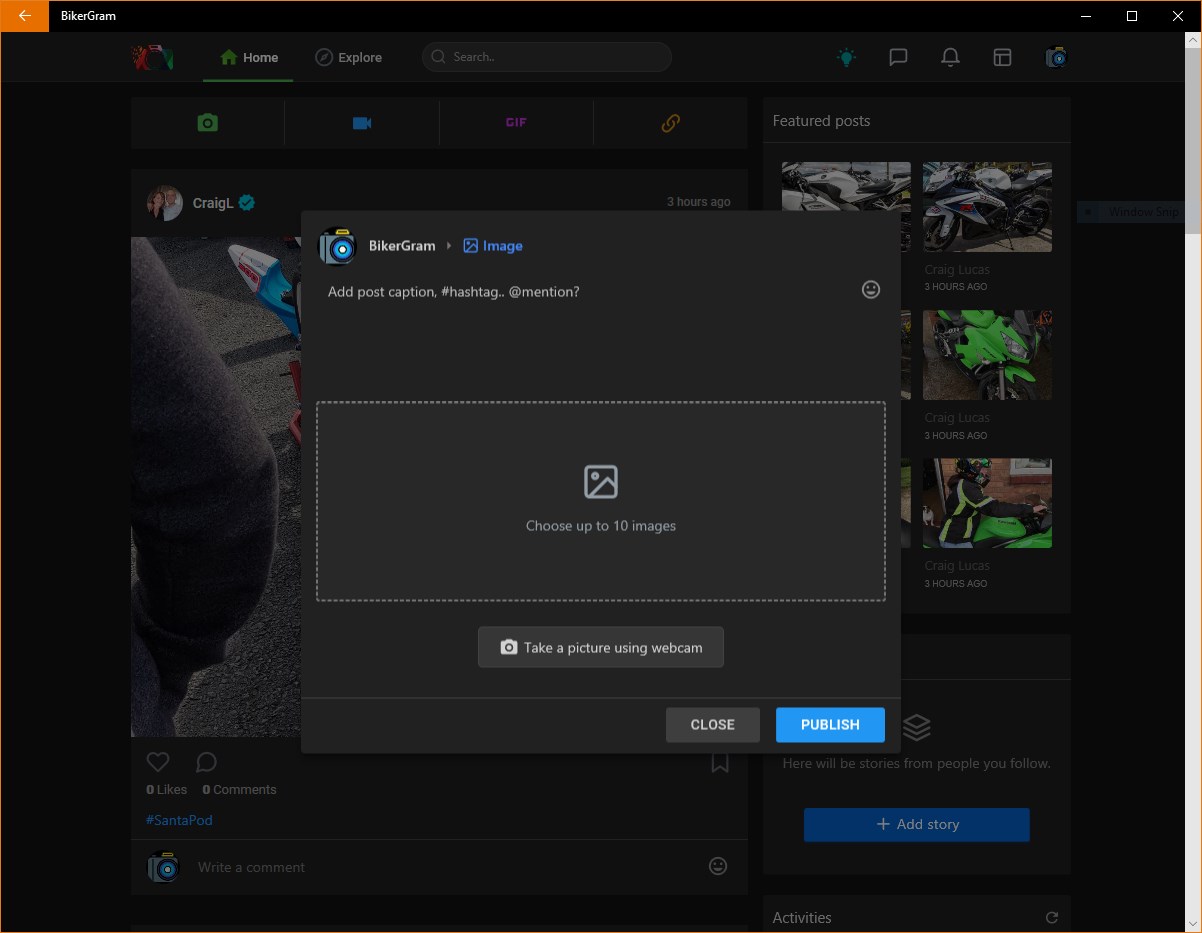
Task: Click the Image post type label
Action: (x=493, y=246)
